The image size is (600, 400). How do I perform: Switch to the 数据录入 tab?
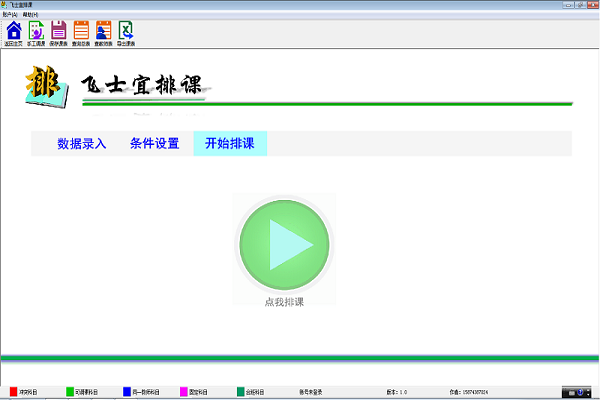(x=82, y=144)
